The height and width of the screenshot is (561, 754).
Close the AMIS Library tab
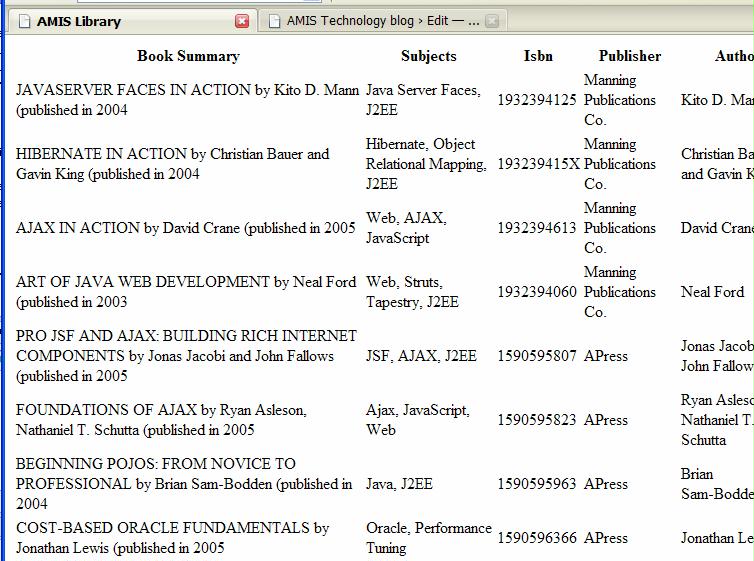pyautogui.click(x=242, y=21)
